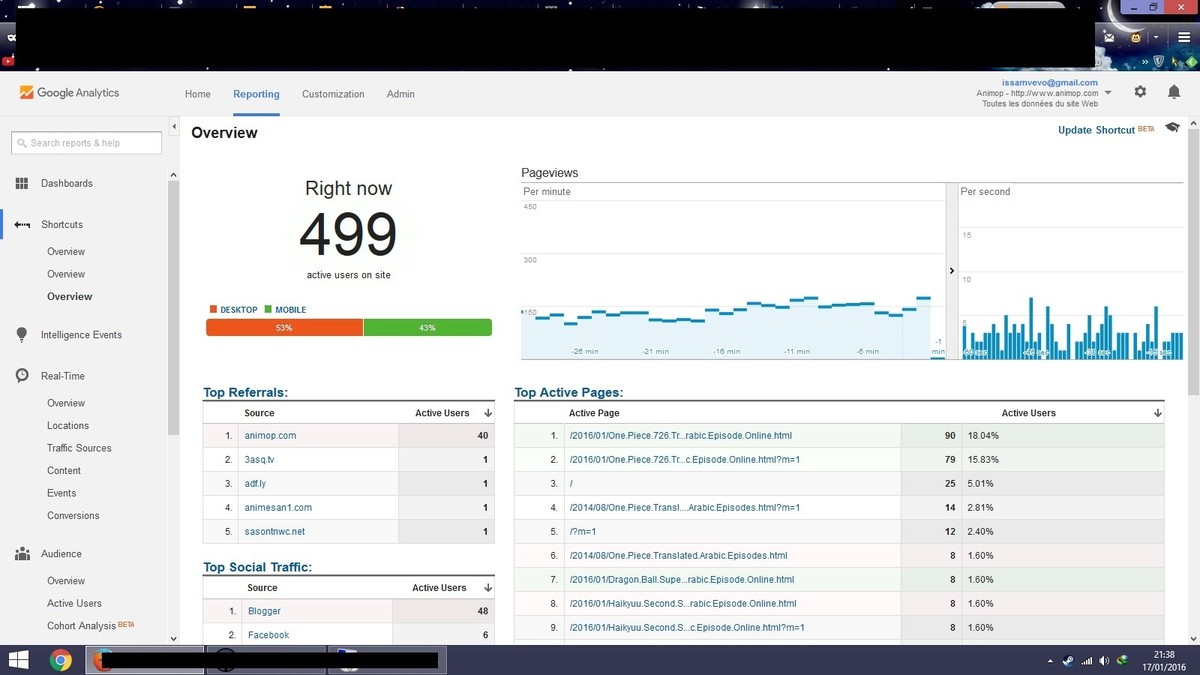Open the settings gear icon
The image size is (1200, 675).
1140,92
